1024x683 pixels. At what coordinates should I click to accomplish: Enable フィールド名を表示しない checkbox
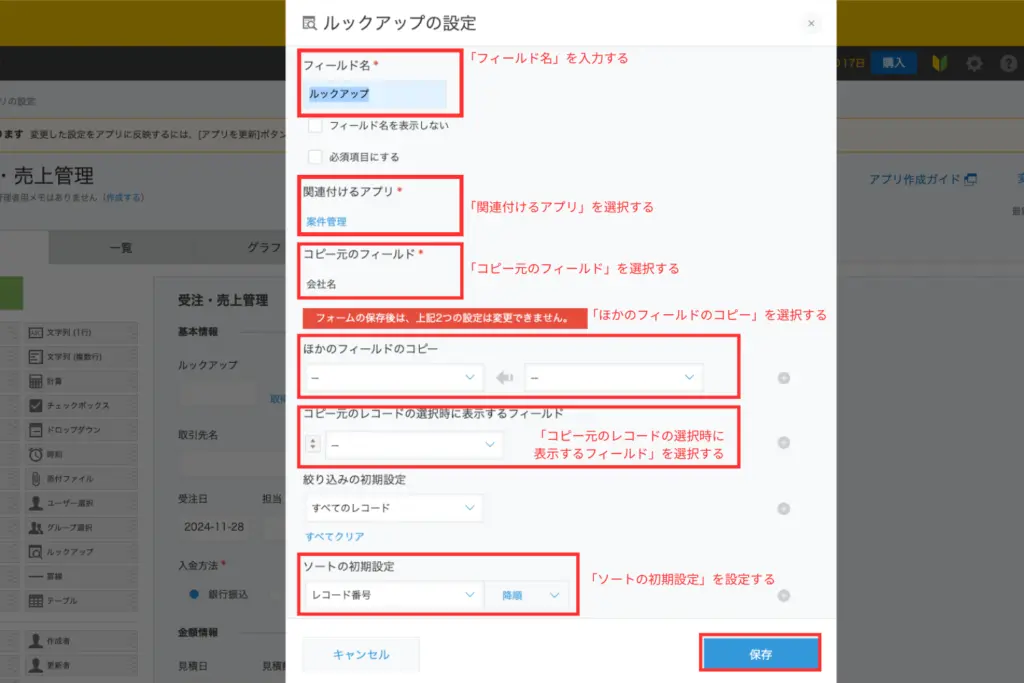315,126
